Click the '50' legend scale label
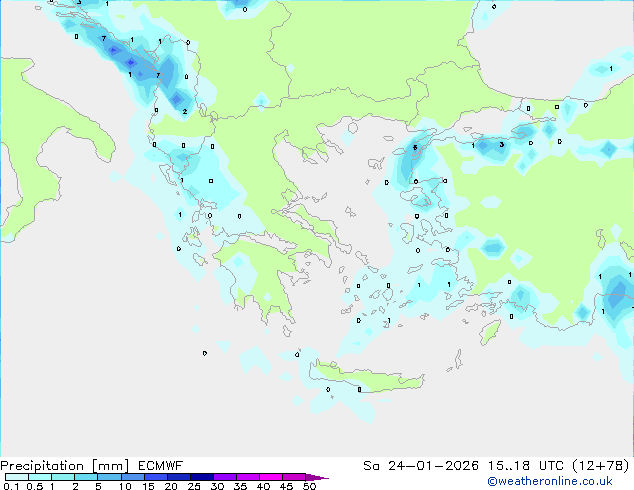This screenshot has width=634, height=490. pos(309,486)
